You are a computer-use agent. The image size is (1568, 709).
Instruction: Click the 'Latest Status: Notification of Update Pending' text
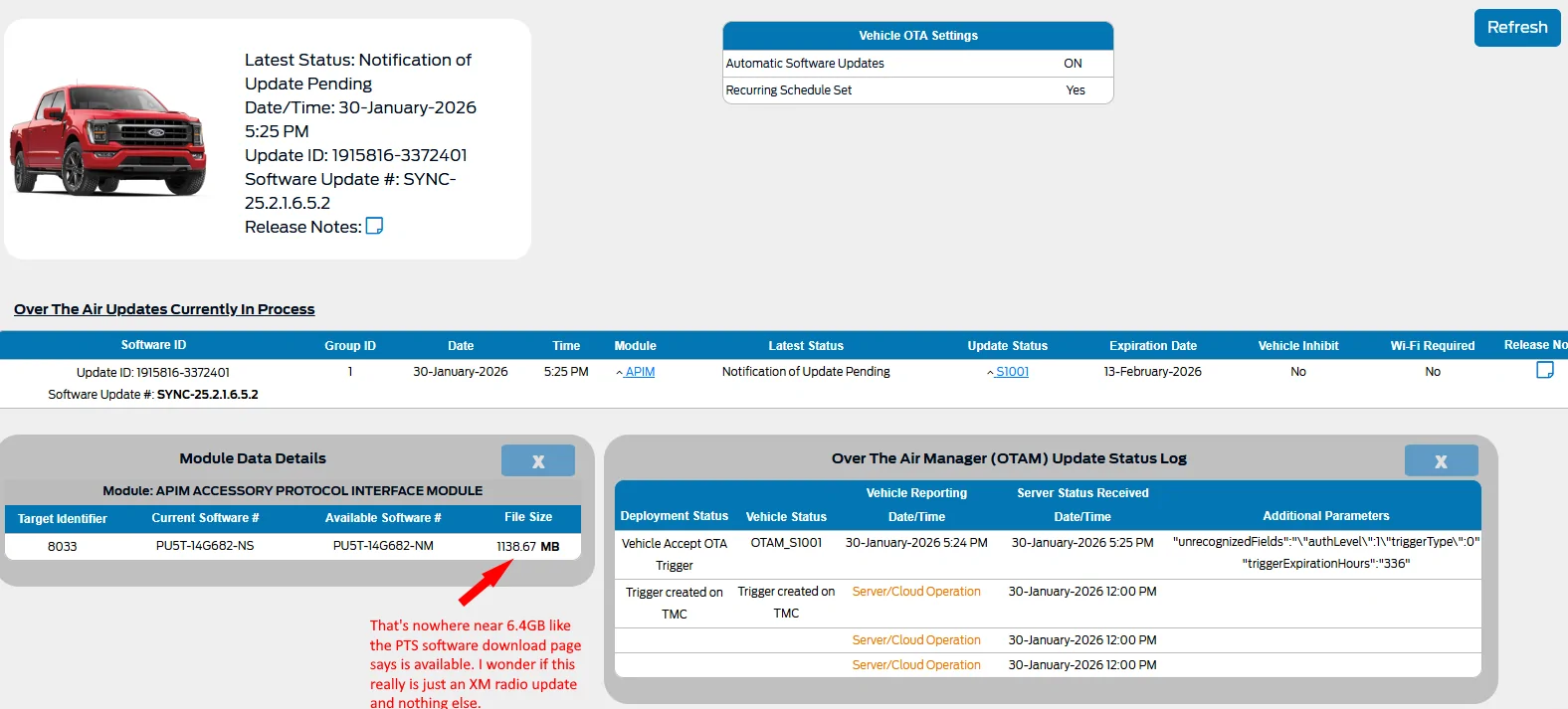coord(358,72)
